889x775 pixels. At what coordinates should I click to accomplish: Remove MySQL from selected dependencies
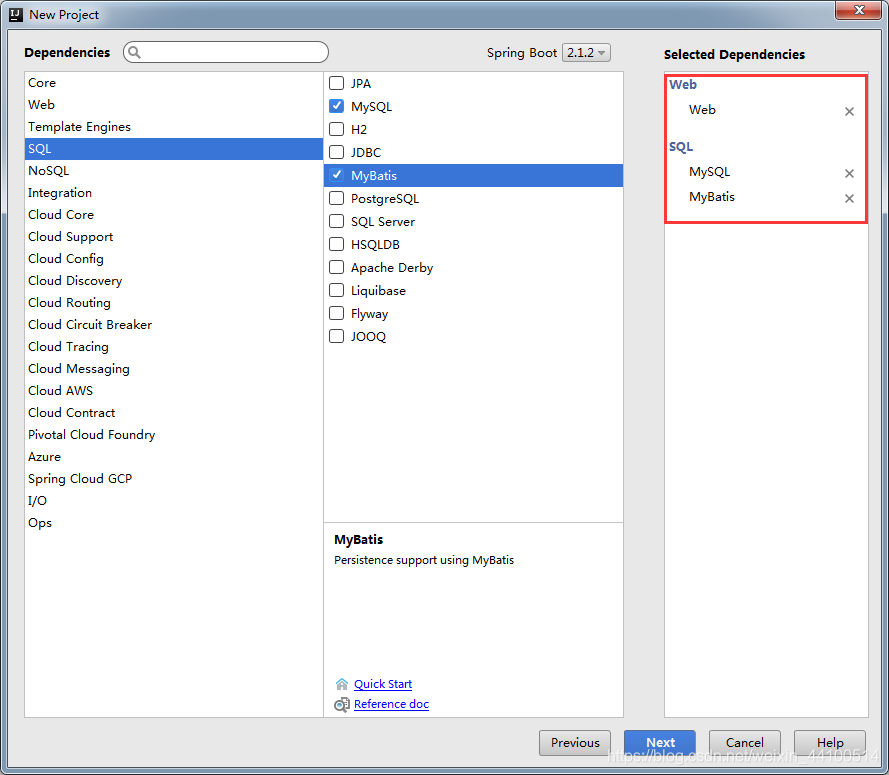pyautogui.click(x=849, y=173)
